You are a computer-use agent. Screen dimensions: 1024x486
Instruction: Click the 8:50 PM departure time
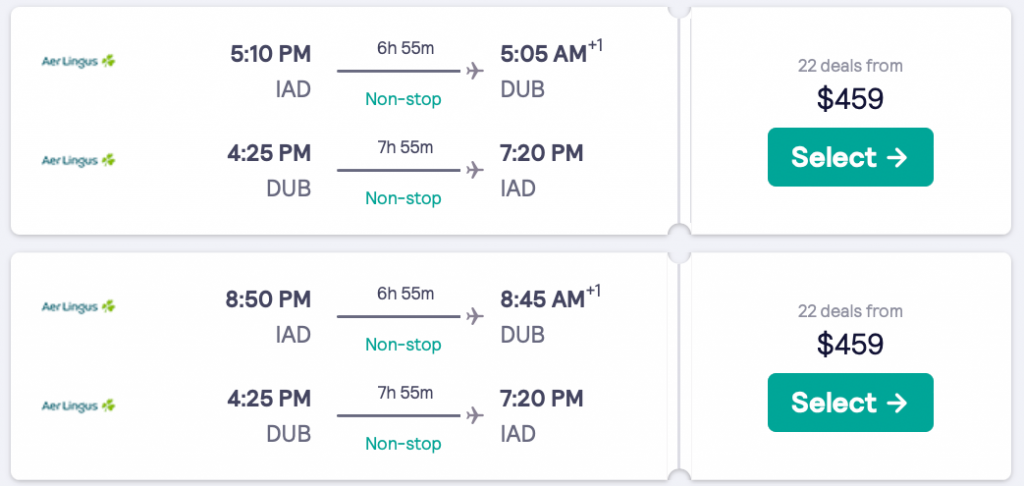[x=270, y=299]
